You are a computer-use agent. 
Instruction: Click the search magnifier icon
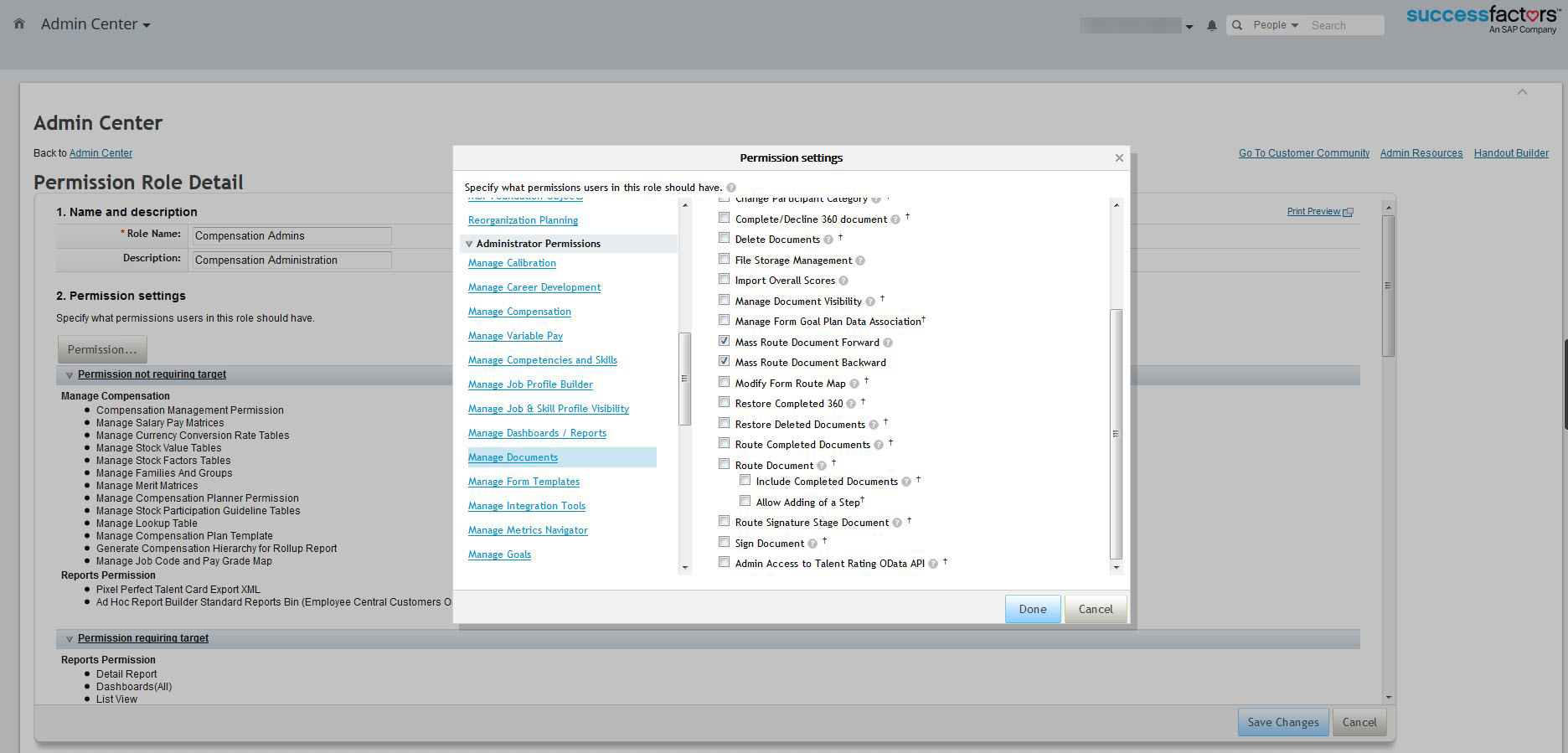pyautogui.click(x=1237, y=25)
